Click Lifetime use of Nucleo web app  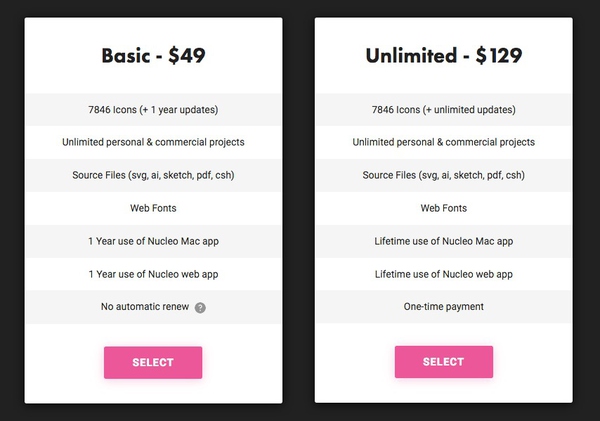pyautogui.click(x=444, y=274)
